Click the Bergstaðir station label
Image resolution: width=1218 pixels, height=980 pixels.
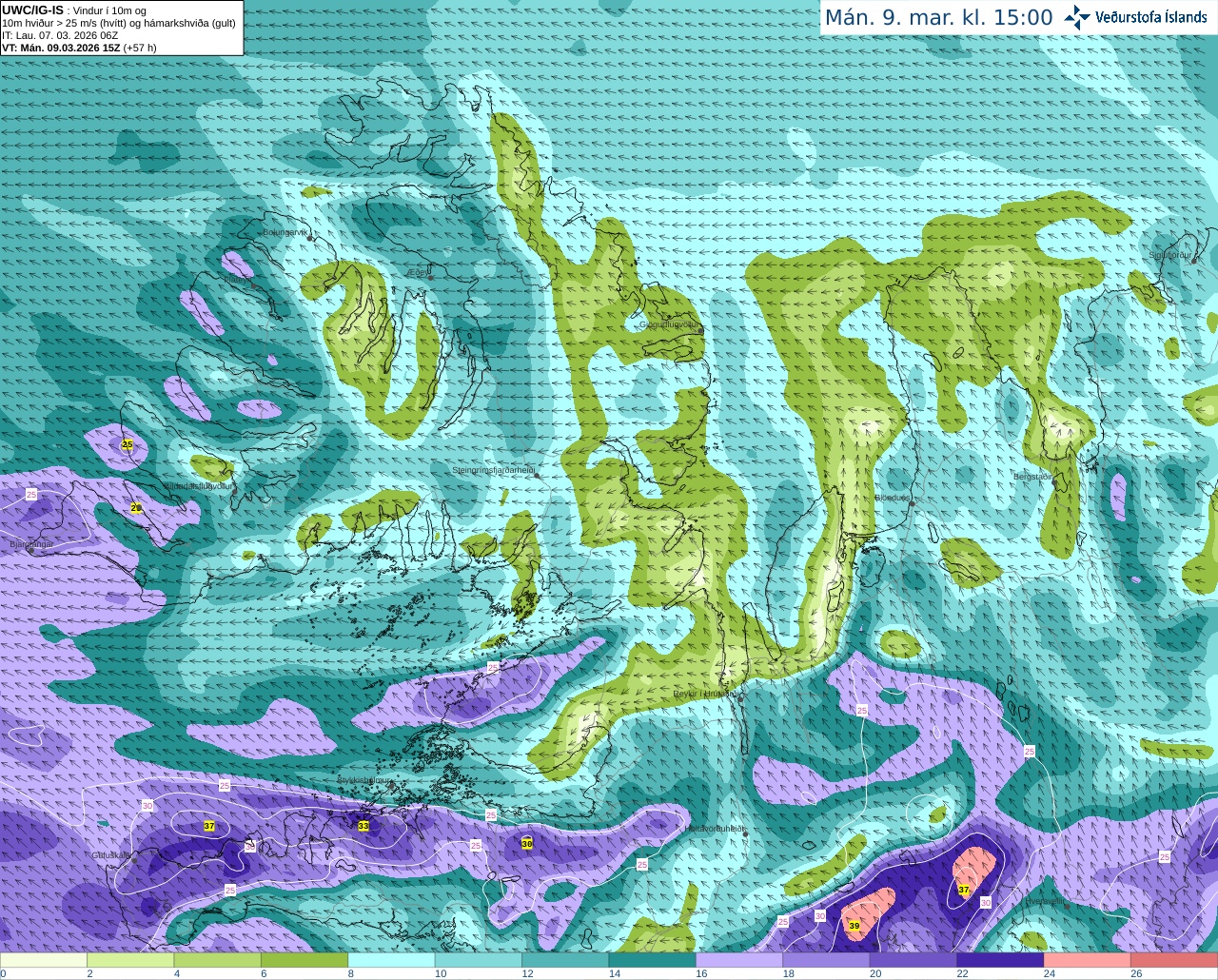click(1032, 476)
